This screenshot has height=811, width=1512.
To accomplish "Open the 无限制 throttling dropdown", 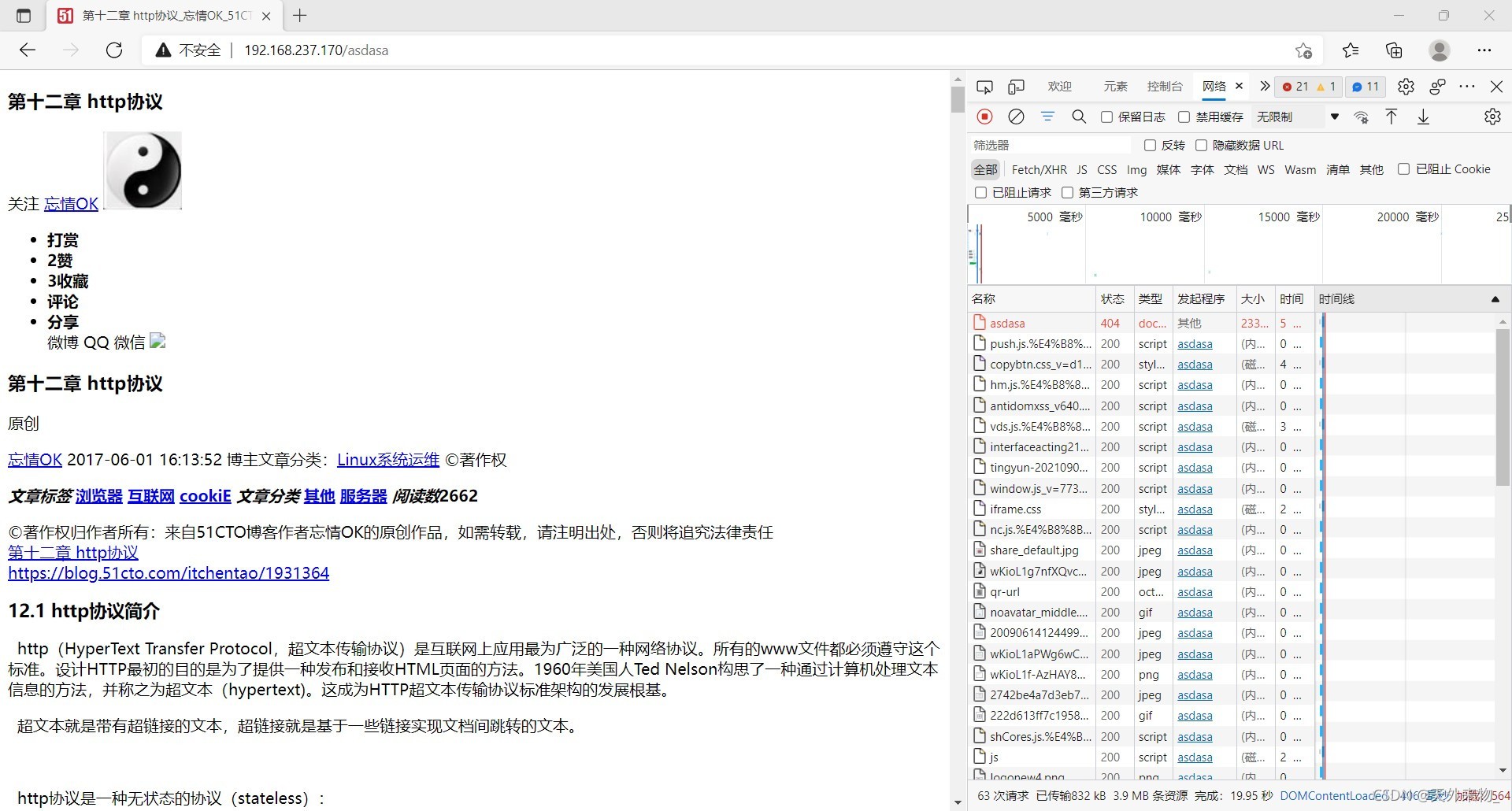I will pyautogui.click(x=1297, y=117).
